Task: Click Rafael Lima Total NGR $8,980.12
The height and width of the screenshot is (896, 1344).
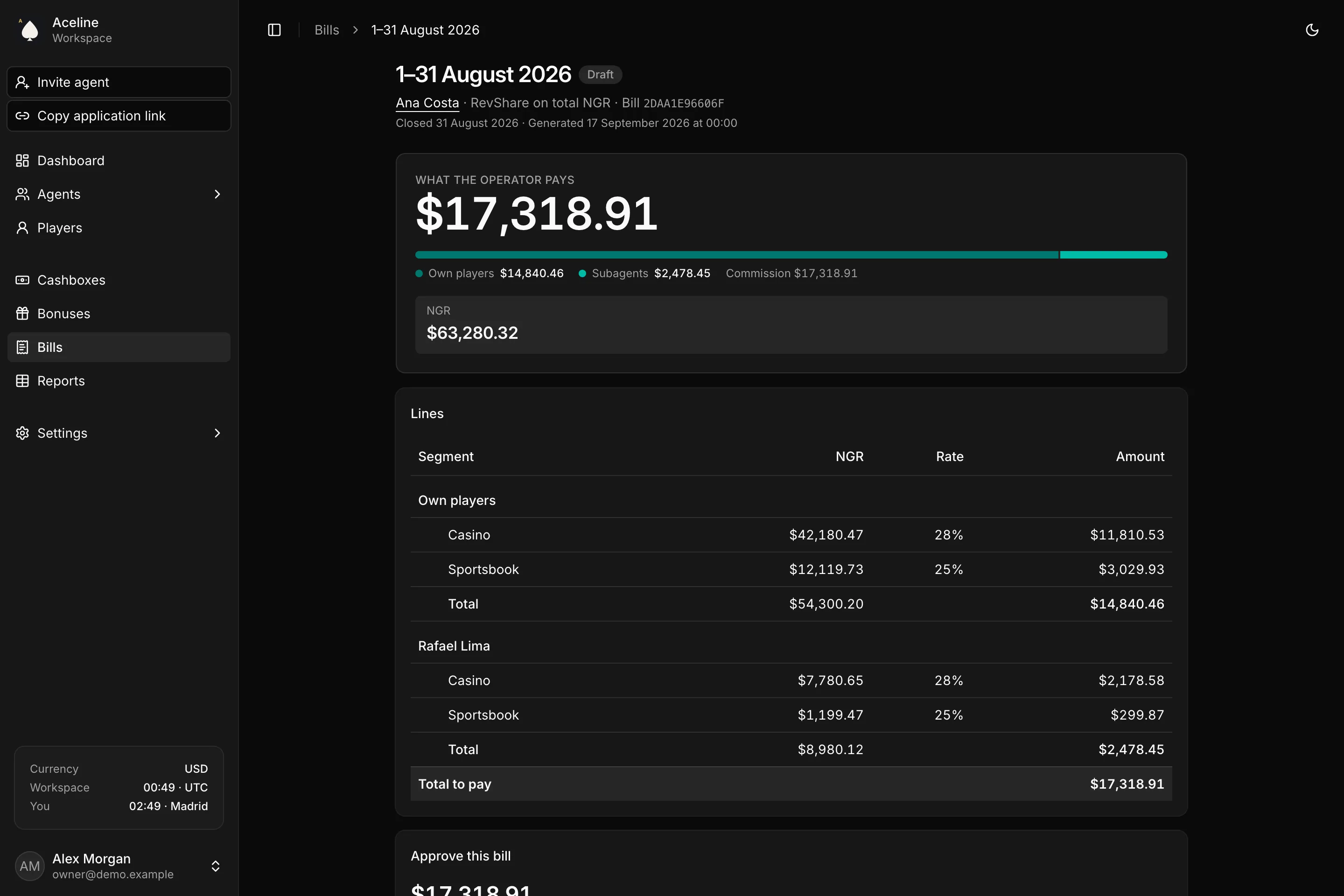Action: point(830,750)
